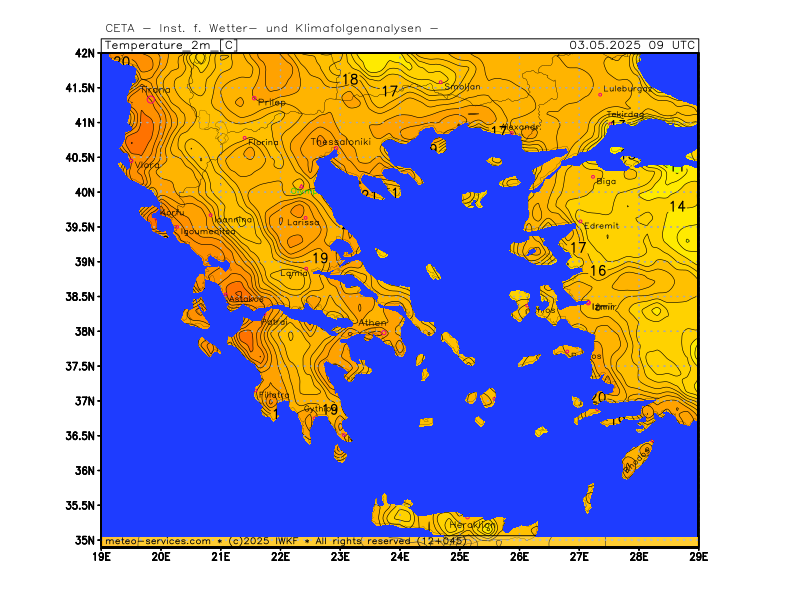Select the Astakos city label
The image size is (800, 600).
click(x=246, y=299)
